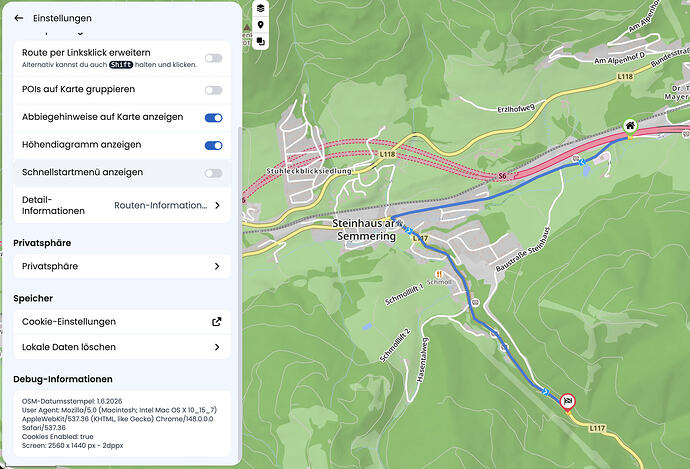Enable POIs auf Karte gruppieren

(213, 90)
